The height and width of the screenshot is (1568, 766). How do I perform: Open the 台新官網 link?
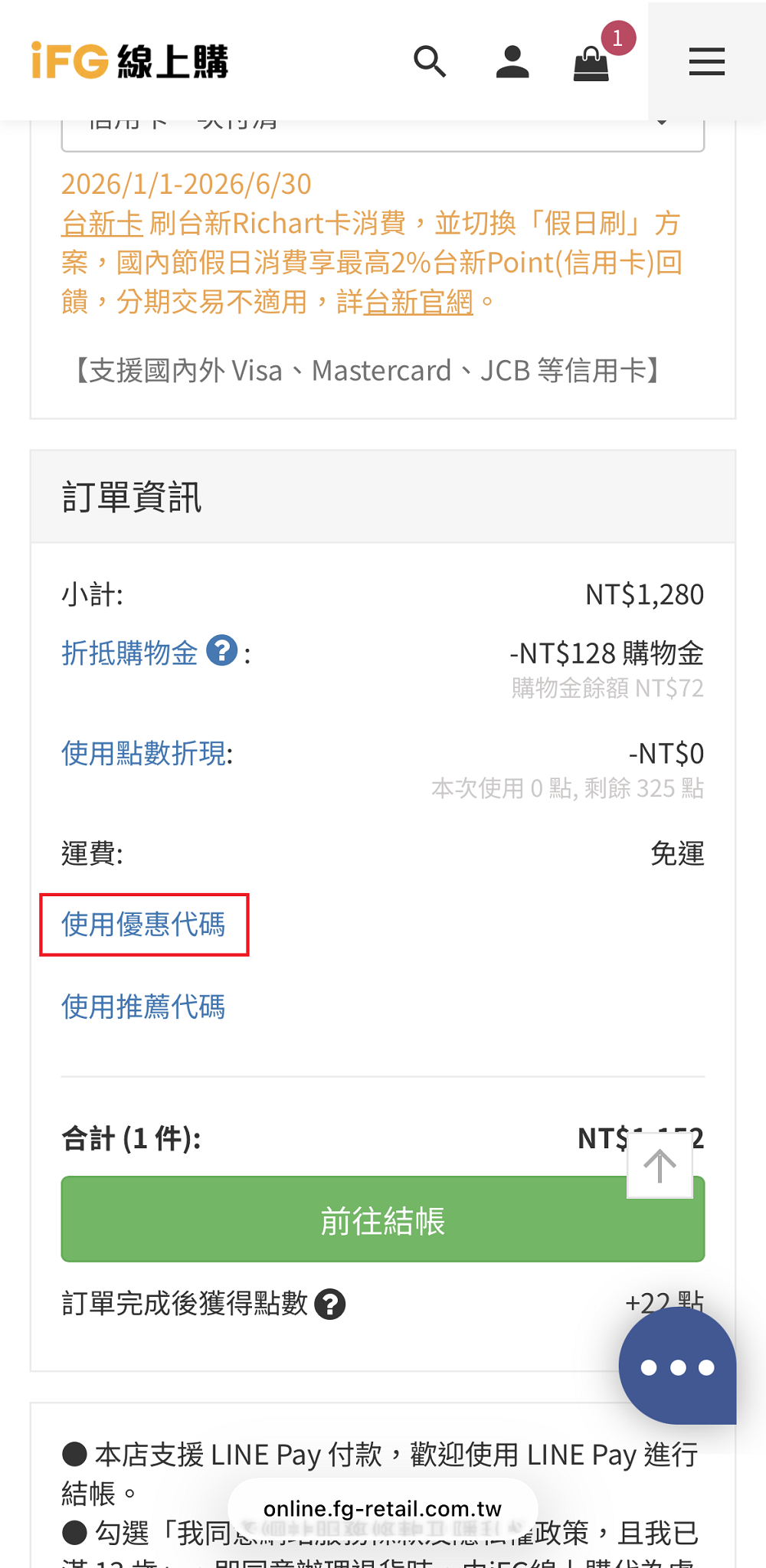(x=418, y=303)
